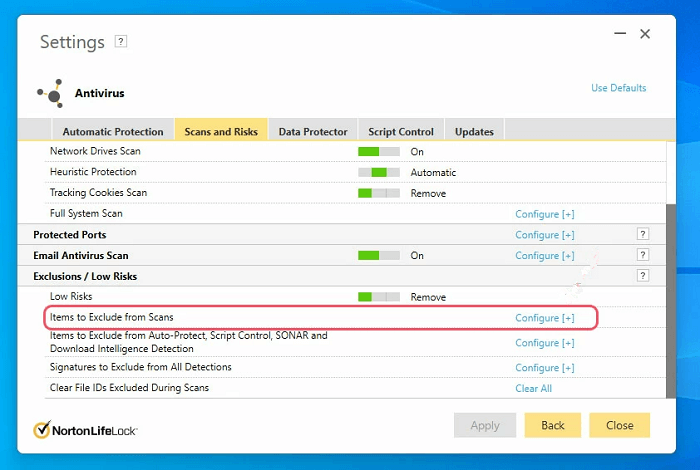Open Configure for Auto-Protect exclusions row
This screenshot has height=470, width=700.
pyautogui.click(x=545, y=343)
